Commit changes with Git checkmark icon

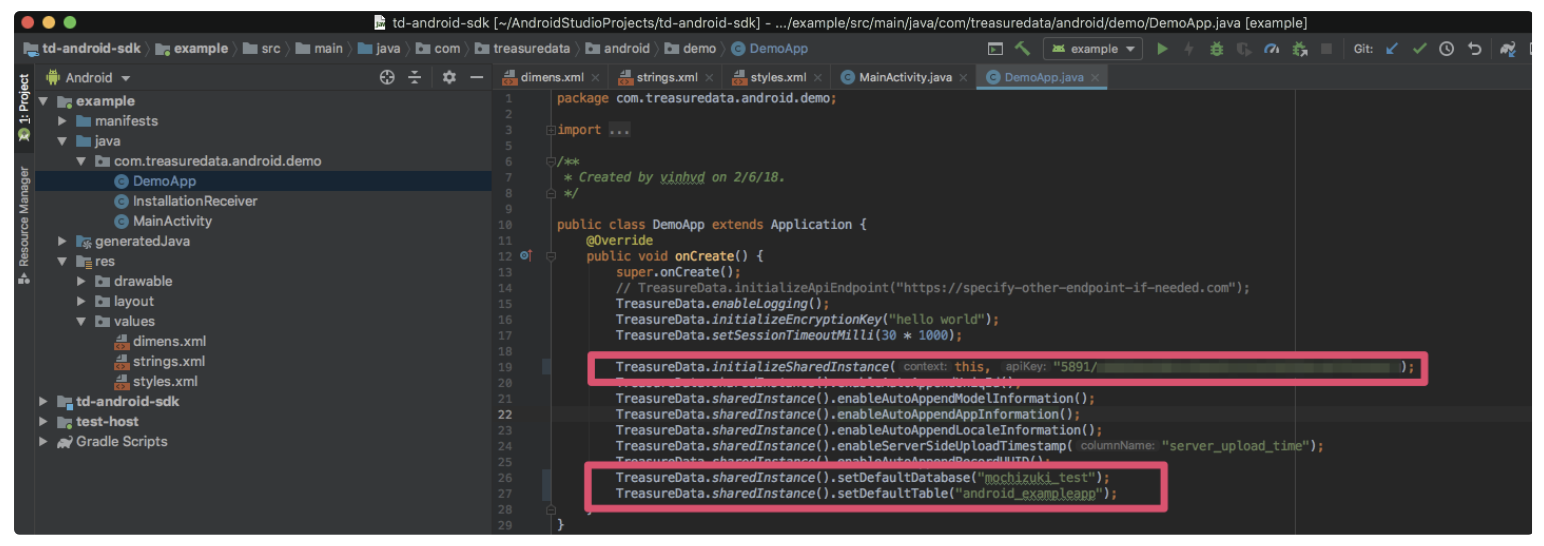1418,49
